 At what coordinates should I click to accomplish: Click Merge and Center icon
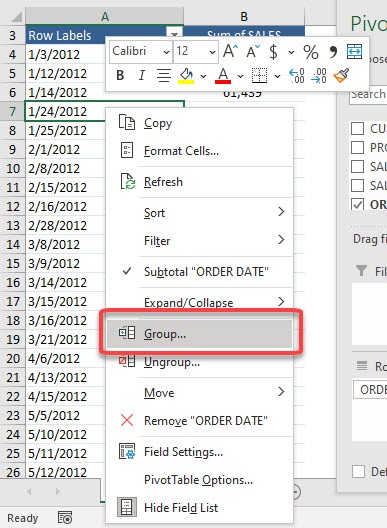coord(354,52)
